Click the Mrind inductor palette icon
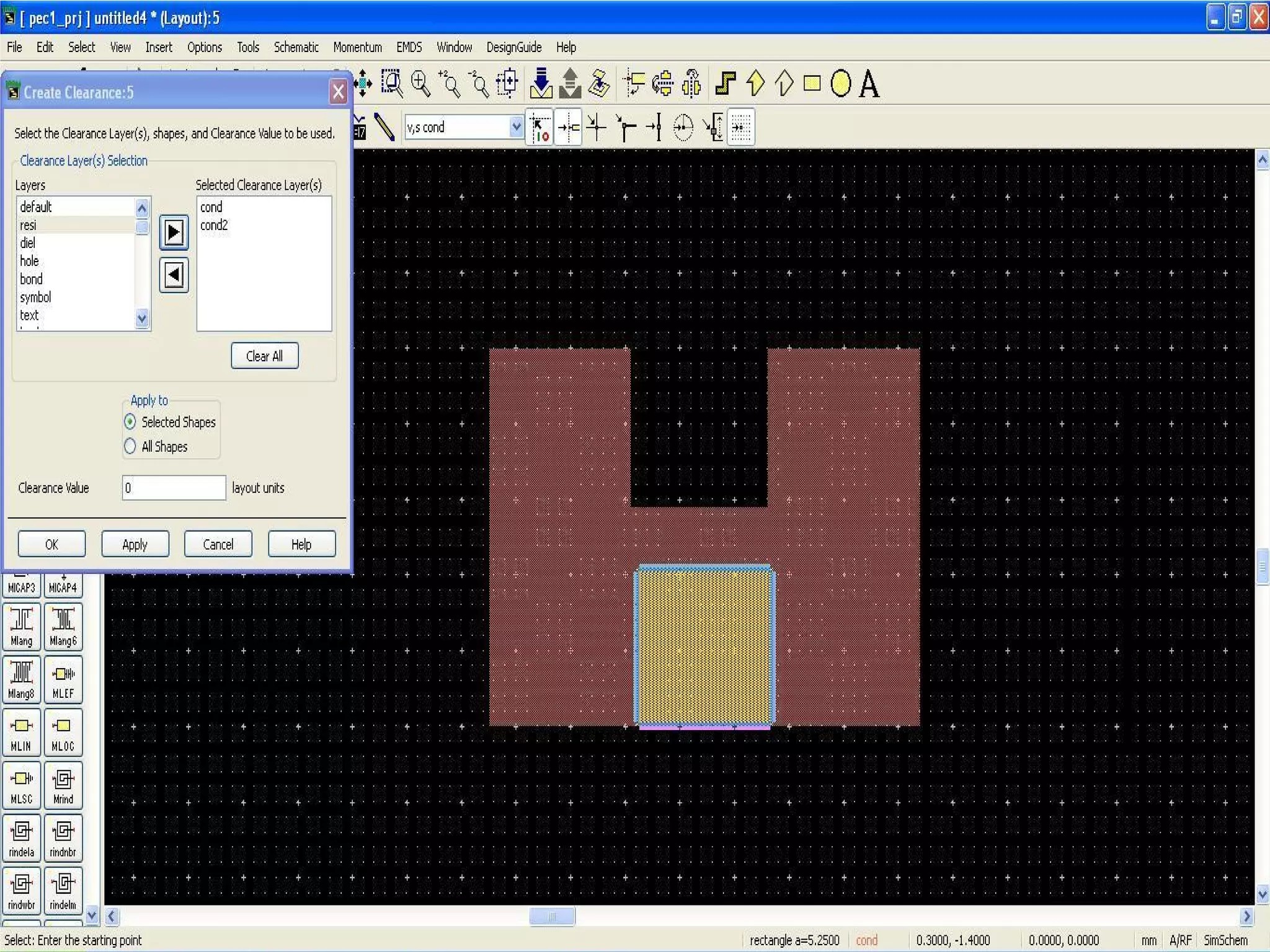This screenshot has width=1270, height=952. (x=63, y=785)
